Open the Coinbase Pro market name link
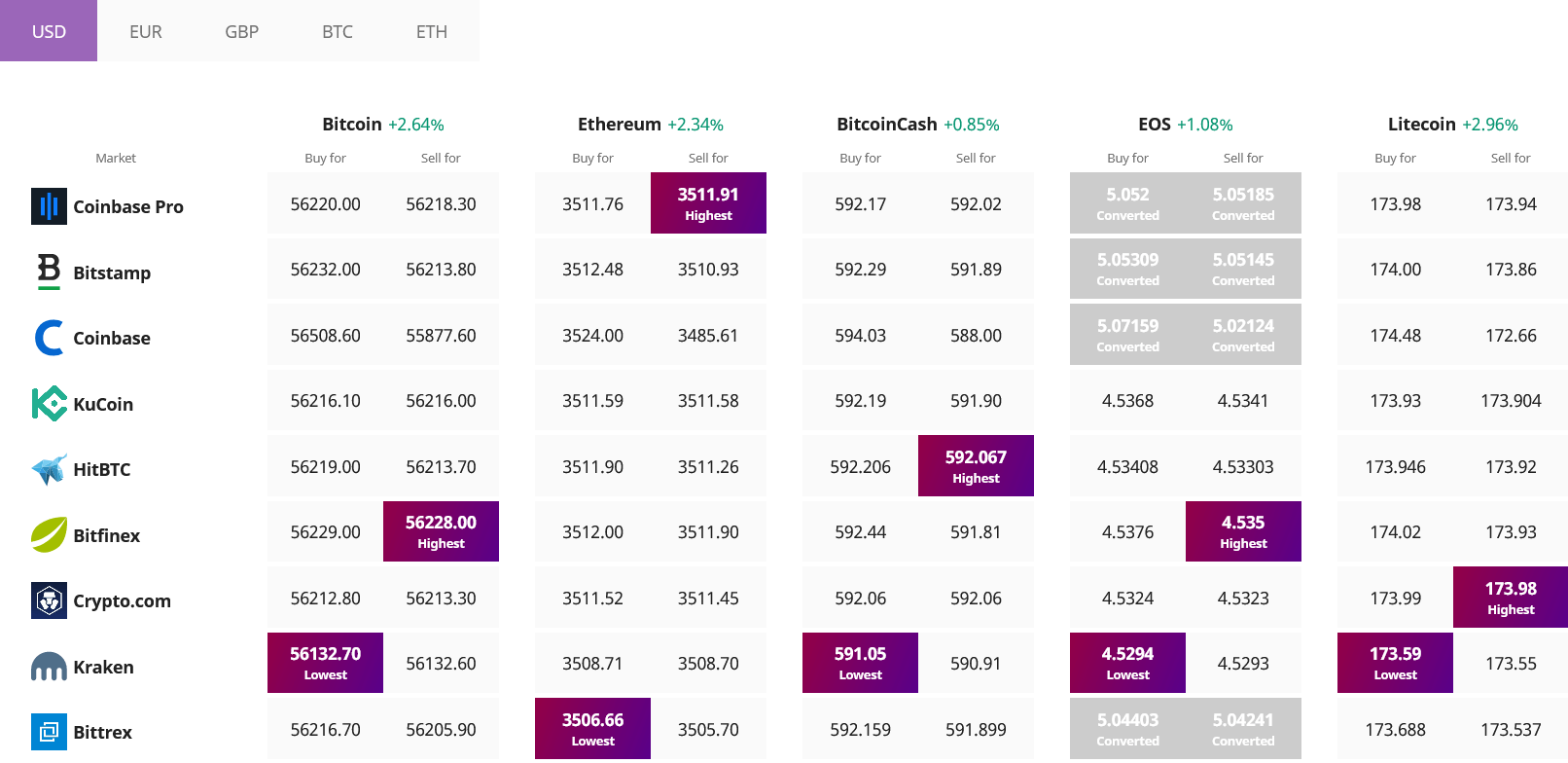Image resolution: width=1568 pixels, height=763 pixels. tap(128, 206)
